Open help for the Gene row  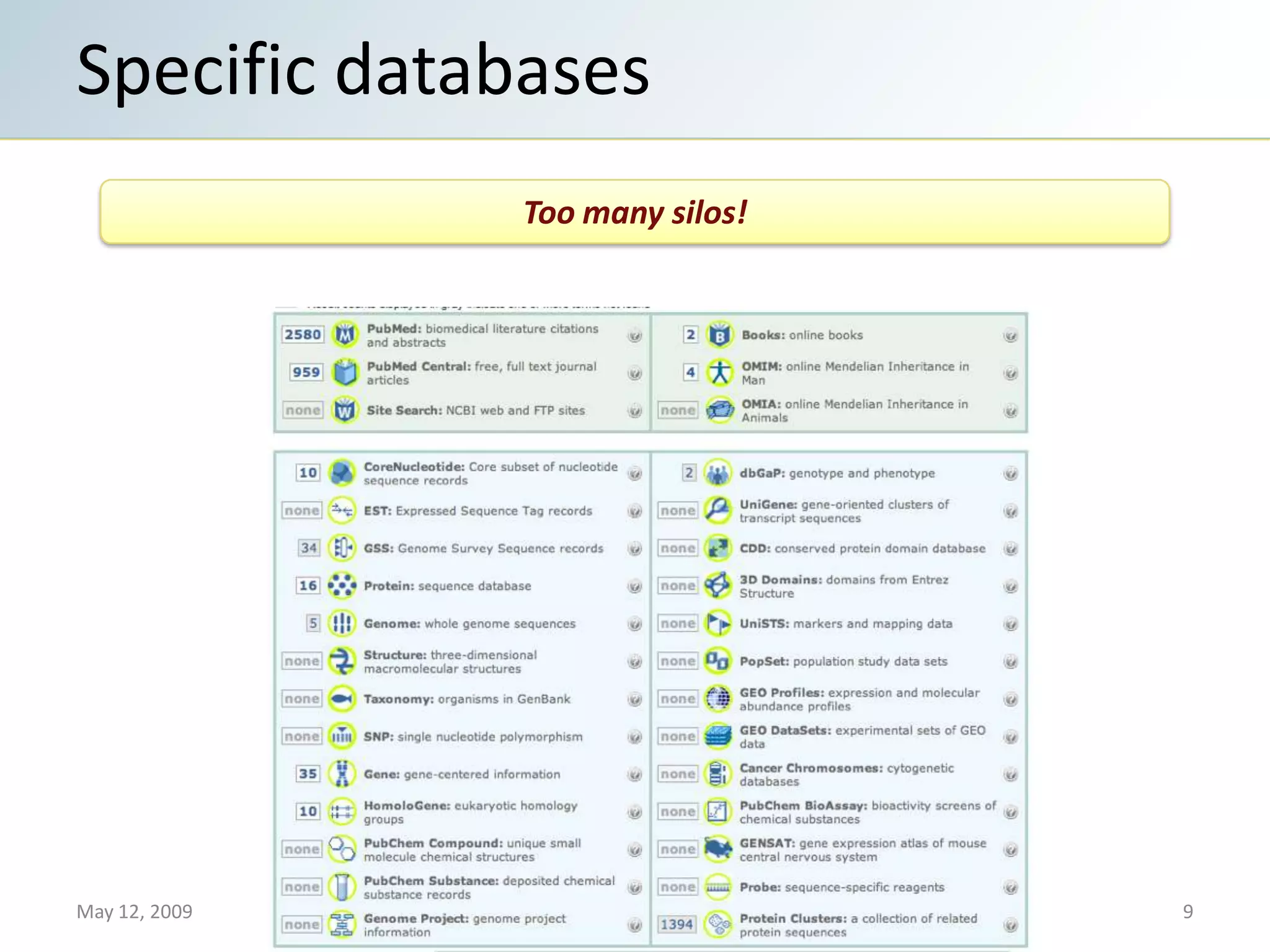(634, 775)
